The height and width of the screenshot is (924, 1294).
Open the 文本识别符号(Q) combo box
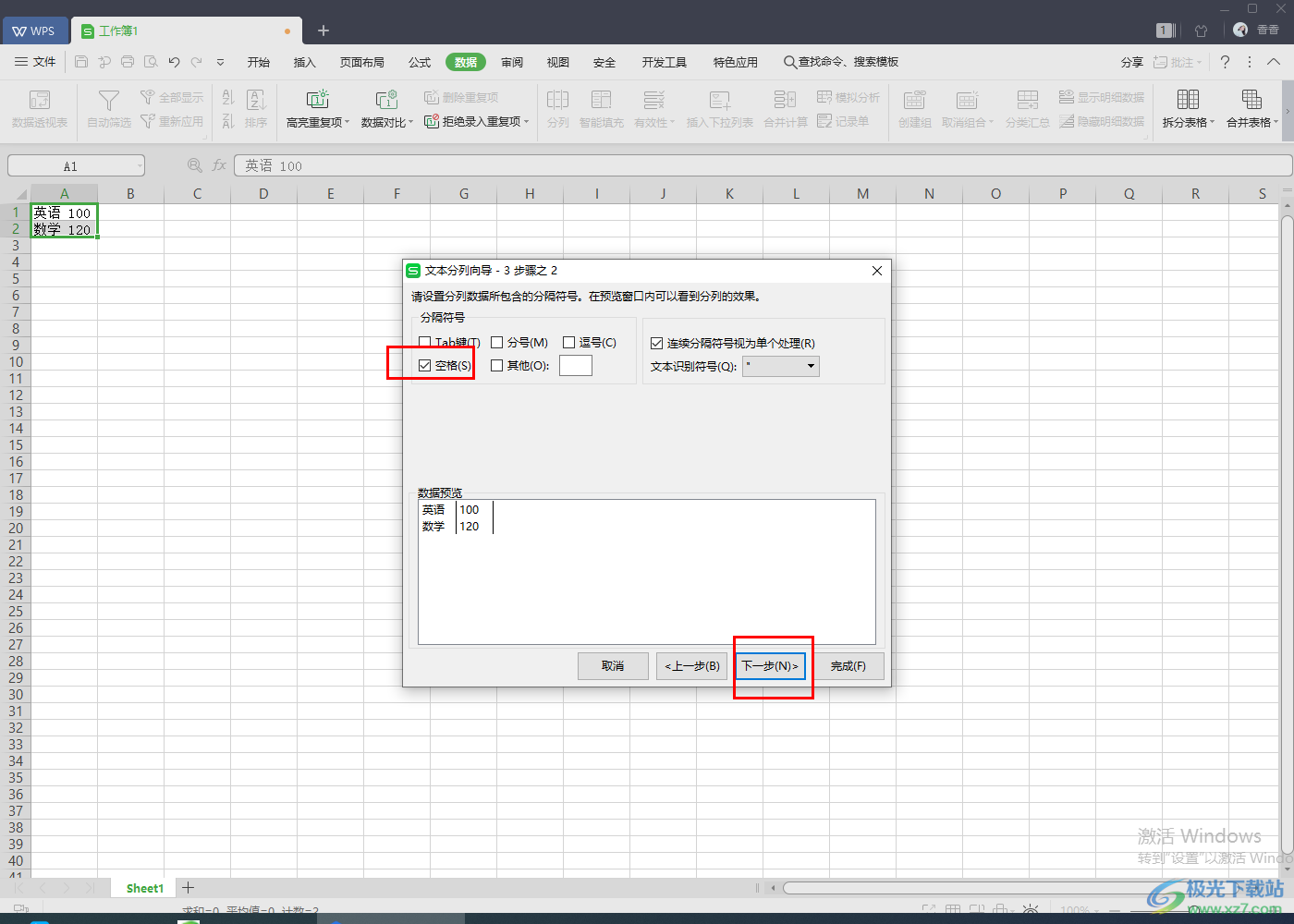(781, 366)
